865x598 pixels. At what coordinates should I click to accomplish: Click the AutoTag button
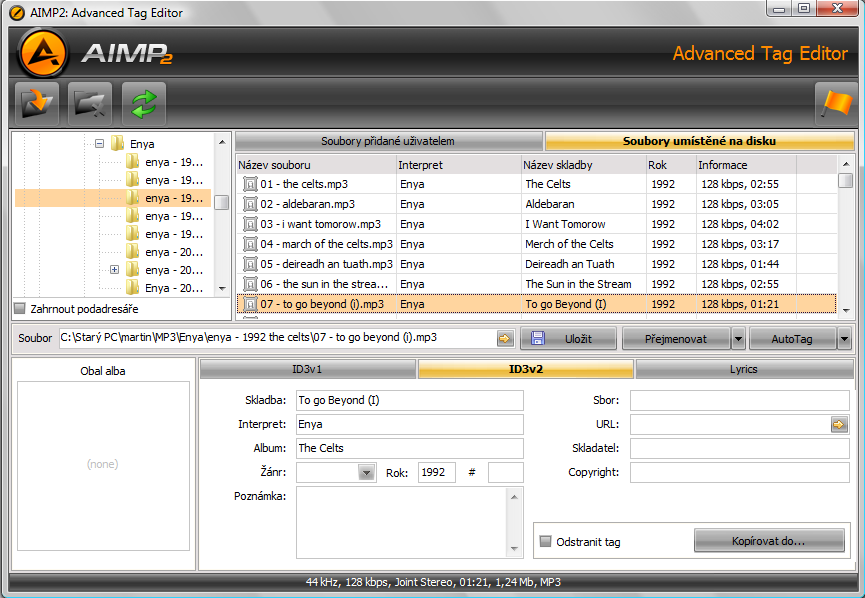[x=792, y=339]
